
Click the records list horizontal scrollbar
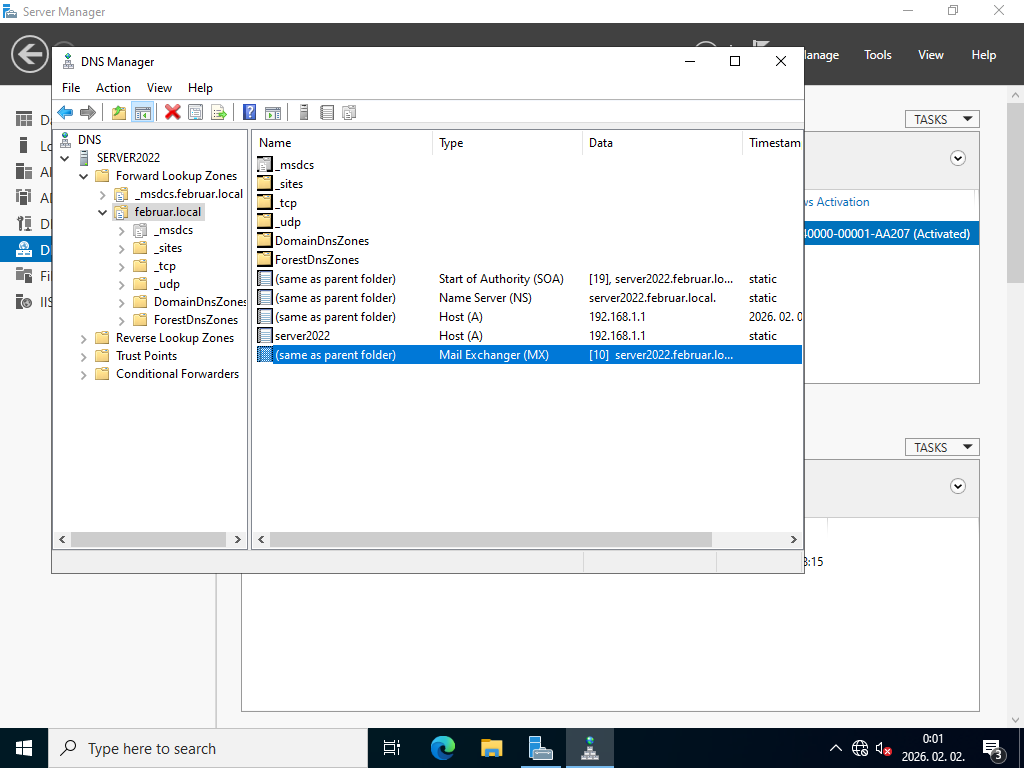tap(490, 539)
